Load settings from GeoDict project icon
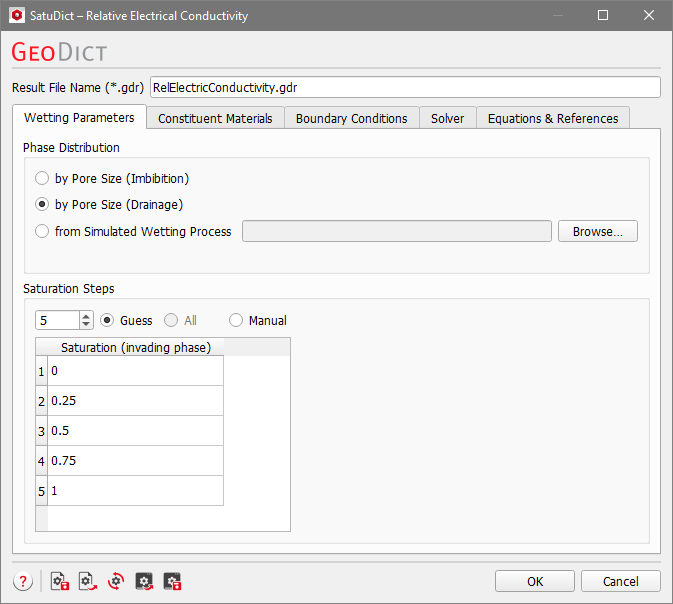This screenshot has height=604, width=673. coord(144,582)
